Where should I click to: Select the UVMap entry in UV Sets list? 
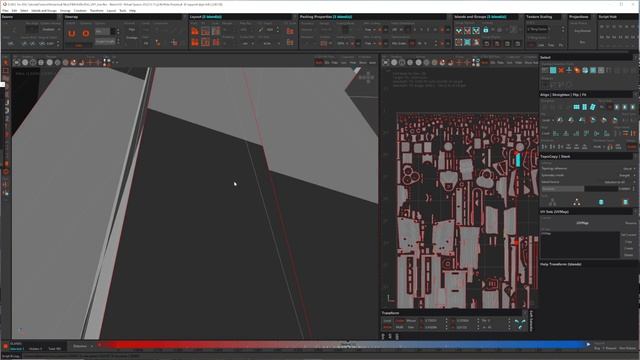point(546,234)
